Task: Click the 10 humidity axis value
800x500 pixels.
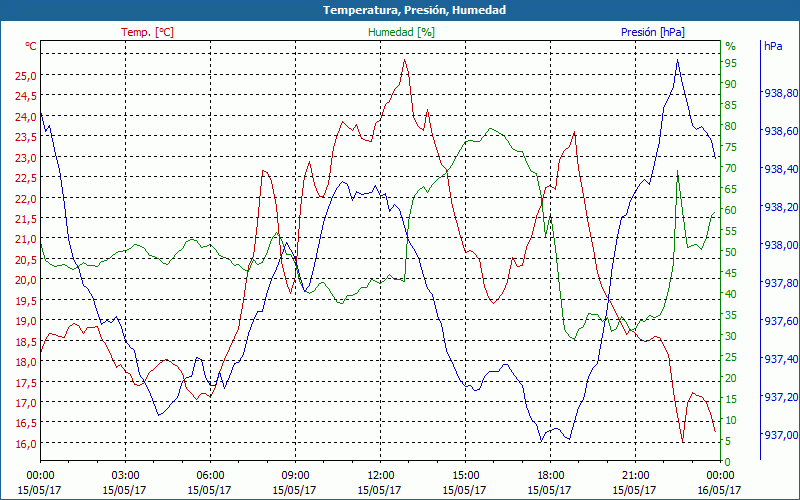Action: coord(731,420)
